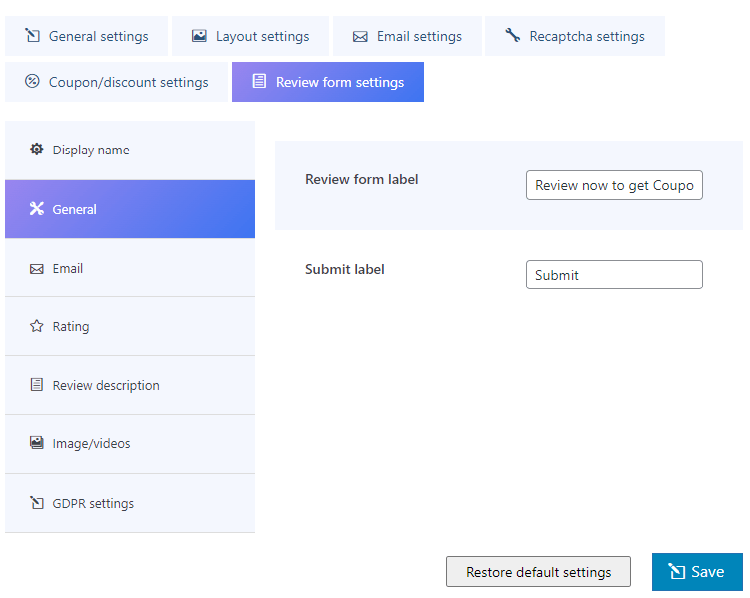
Task: Click the sidebar Email envelope icon
Action: pos(37,269)
